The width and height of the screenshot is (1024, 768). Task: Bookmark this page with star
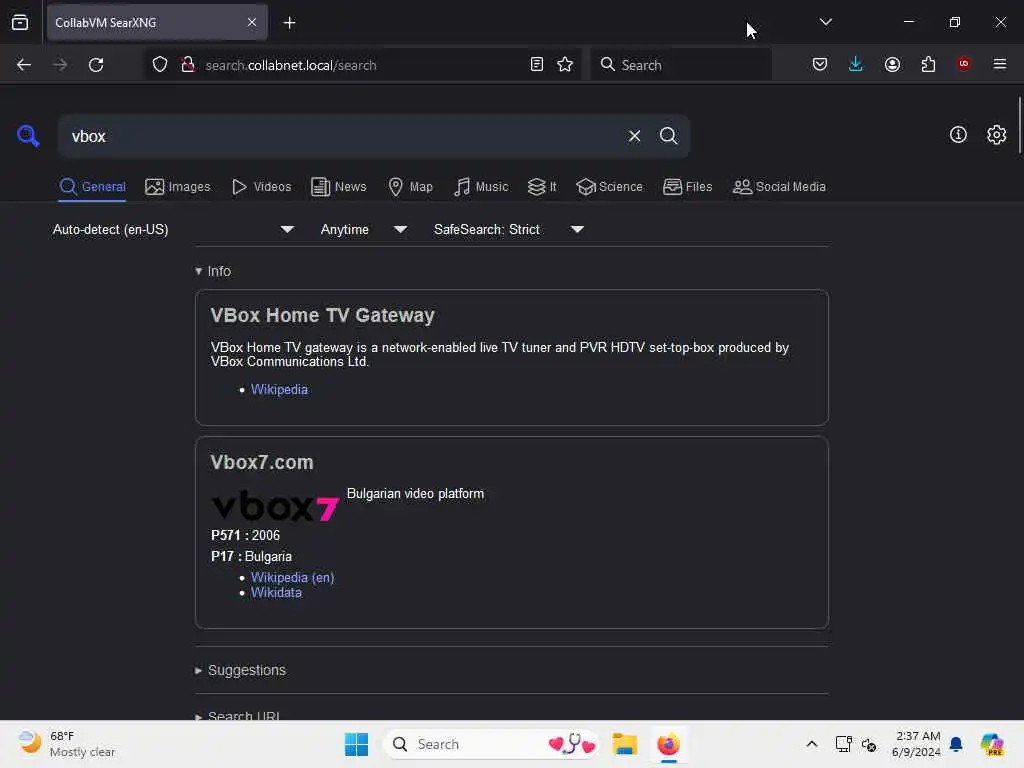565,65
